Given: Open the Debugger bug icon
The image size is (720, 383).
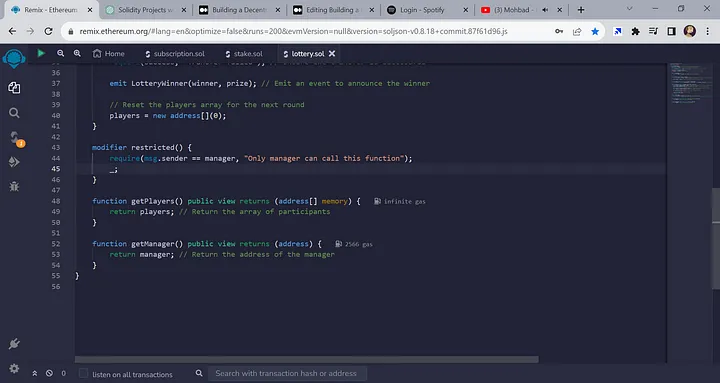Looking at the screenshot, I should point(14,186).
